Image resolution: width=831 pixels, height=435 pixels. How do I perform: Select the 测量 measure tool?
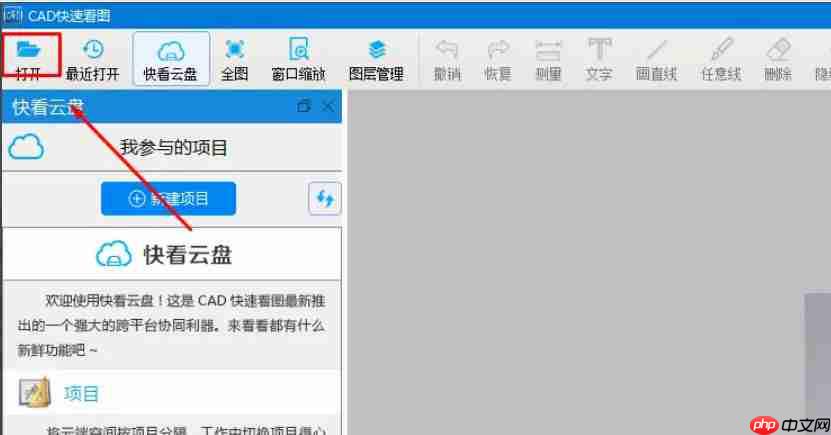point(549,59)
